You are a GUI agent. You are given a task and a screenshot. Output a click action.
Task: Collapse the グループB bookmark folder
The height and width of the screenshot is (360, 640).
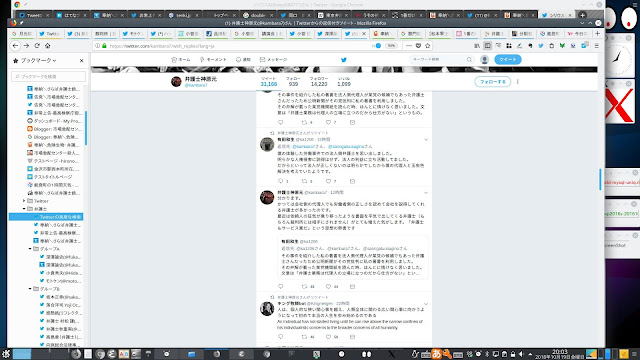click(30, 289)
